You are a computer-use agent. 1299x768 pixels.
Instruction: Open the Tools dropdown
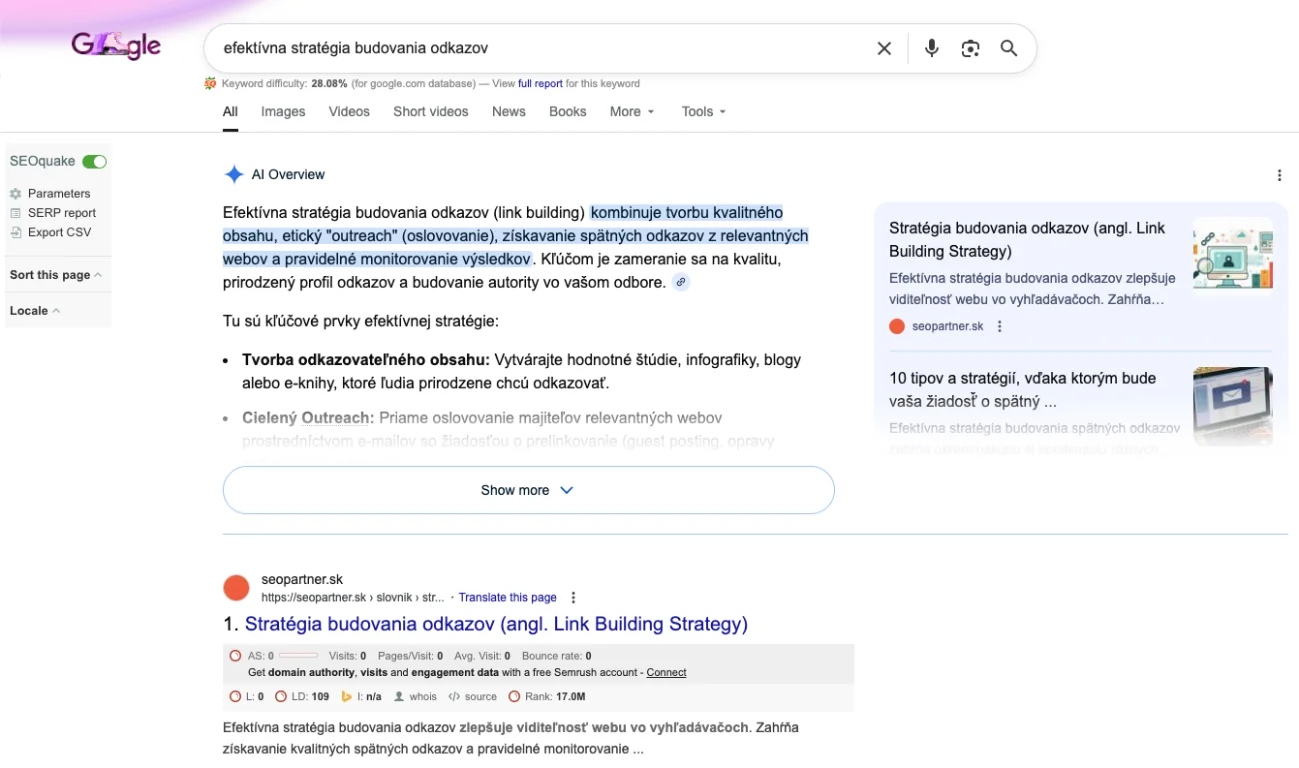[703, 112]
